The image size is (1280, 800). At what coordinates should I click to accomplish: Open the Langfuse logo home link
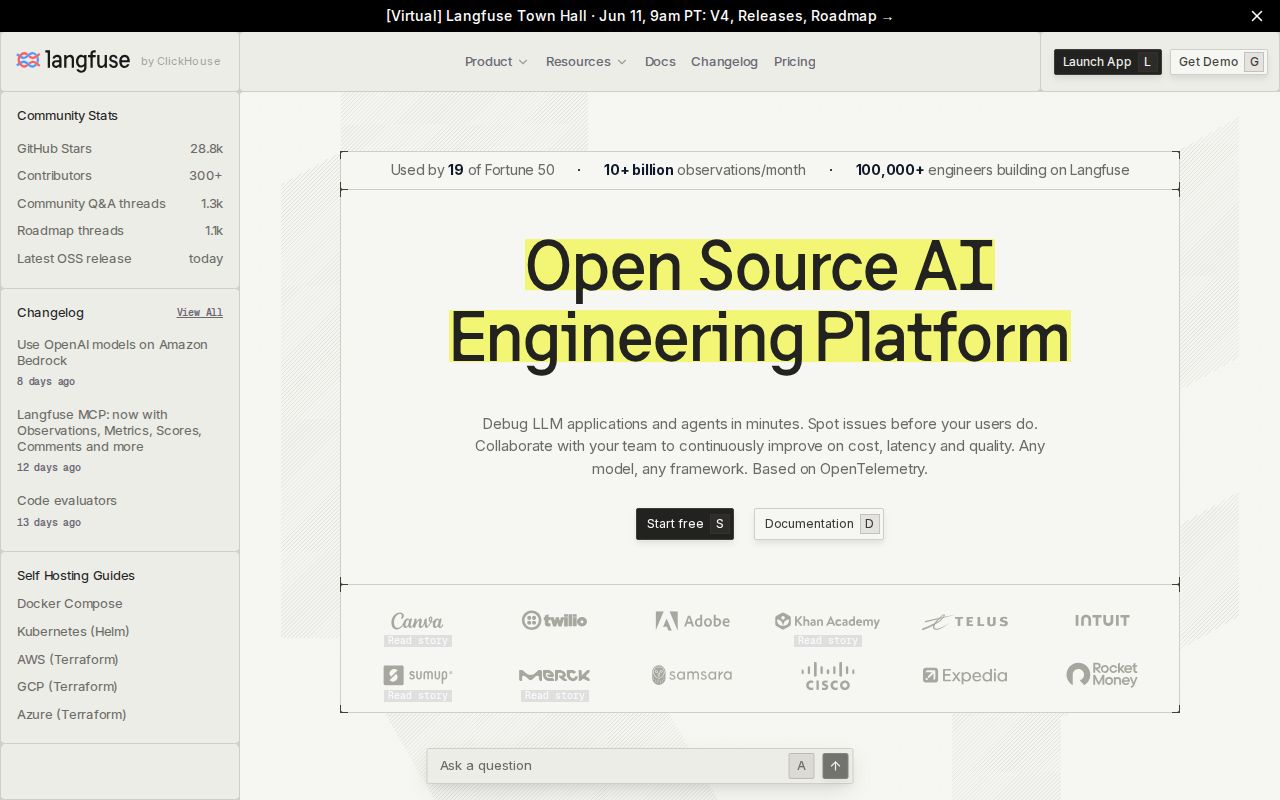[73, 61]
